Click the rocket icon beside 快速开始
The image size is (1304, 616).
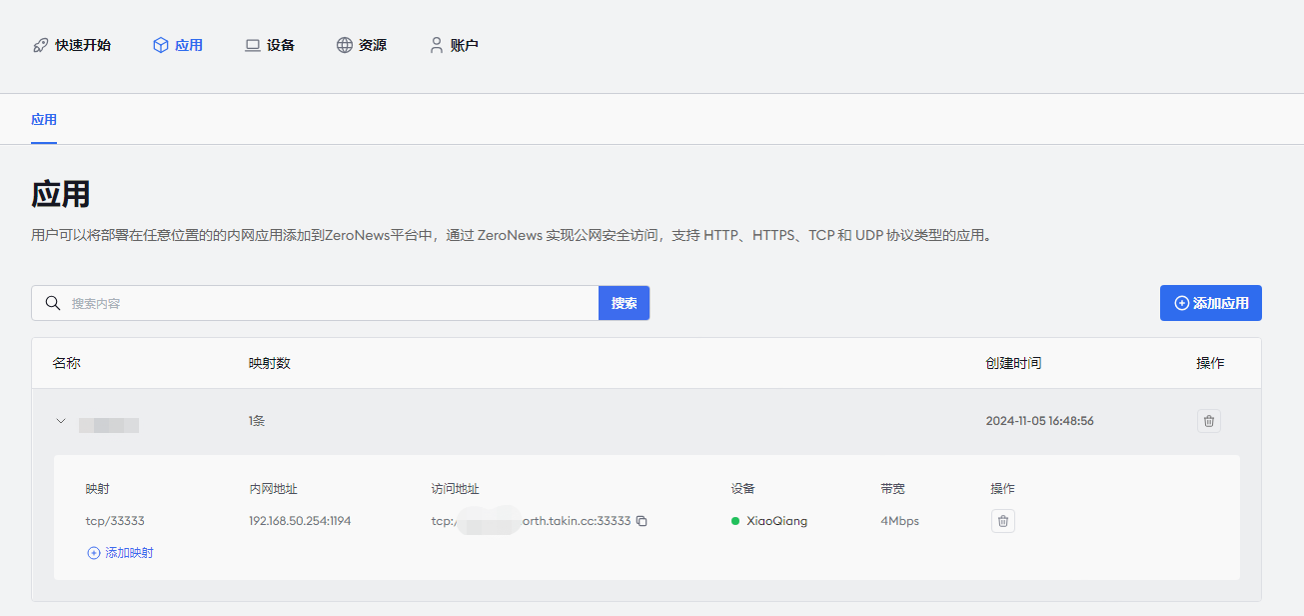coord(41,45)
